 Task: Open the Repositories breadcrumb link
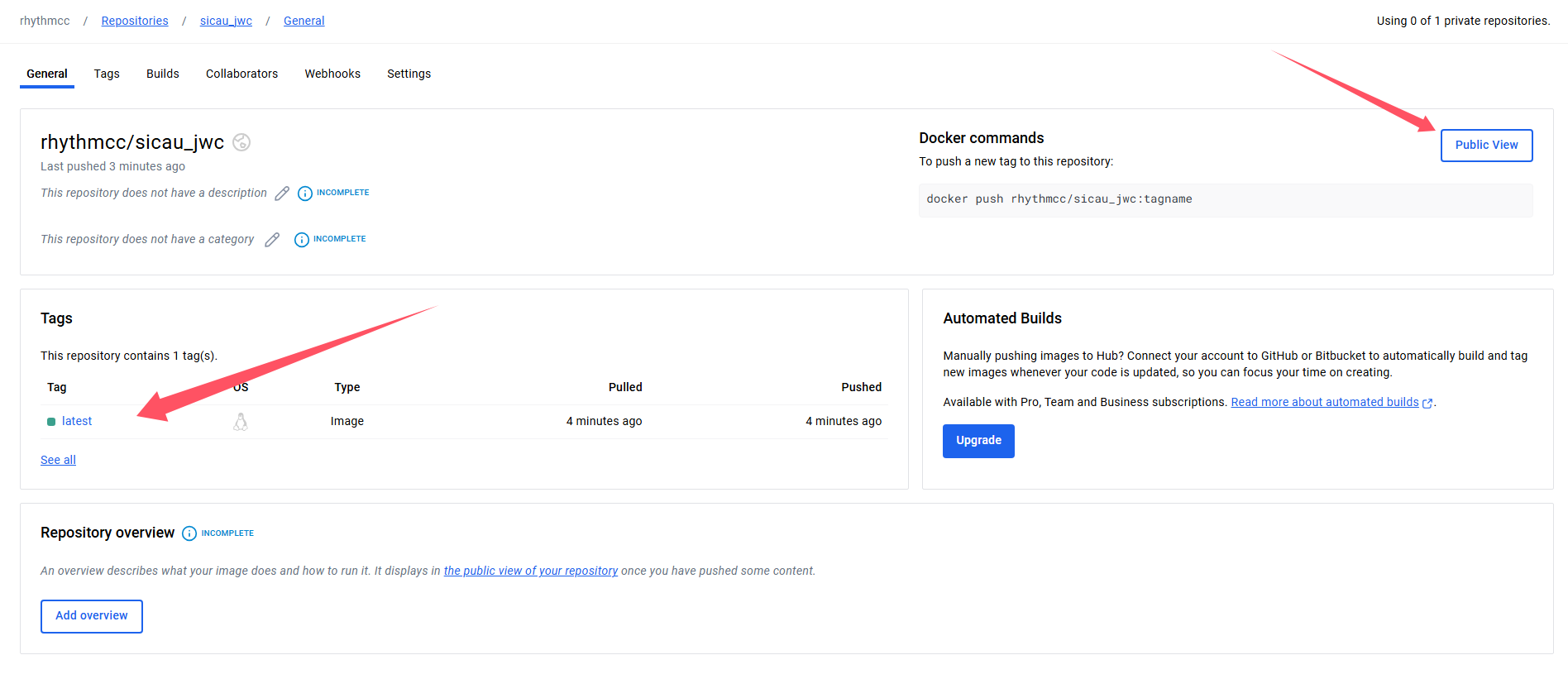coord(135,21)
